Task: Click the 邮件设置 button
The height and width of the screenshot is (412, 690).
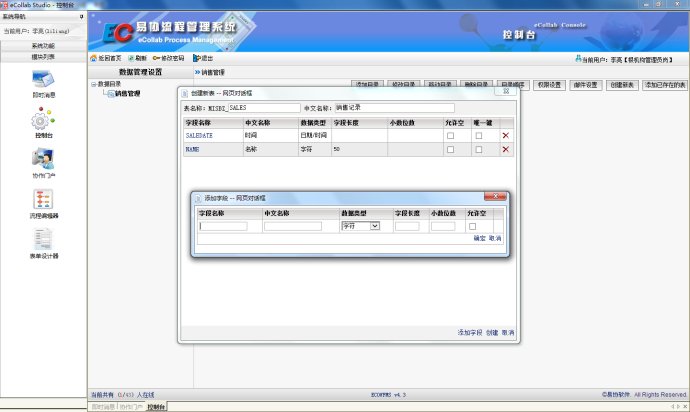Action: pyautogui.click(x=585, y=85)
